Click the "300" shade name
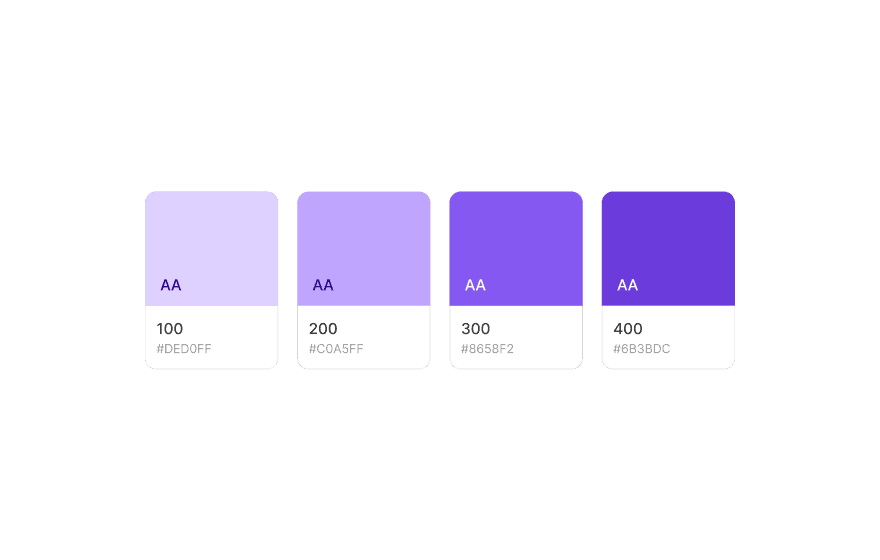 (475, 328)
